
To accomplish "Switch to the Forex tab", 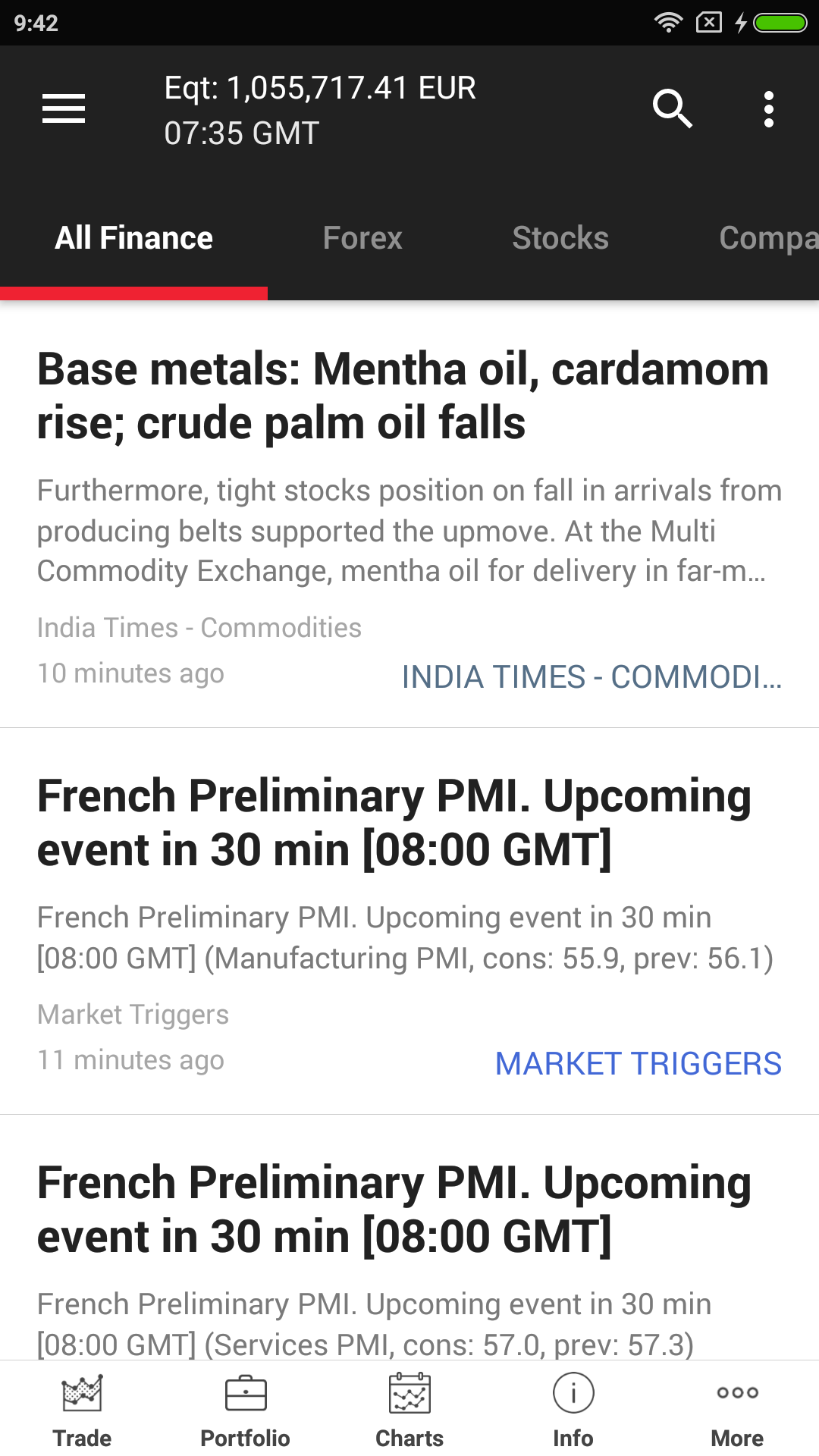I will 362,238.
